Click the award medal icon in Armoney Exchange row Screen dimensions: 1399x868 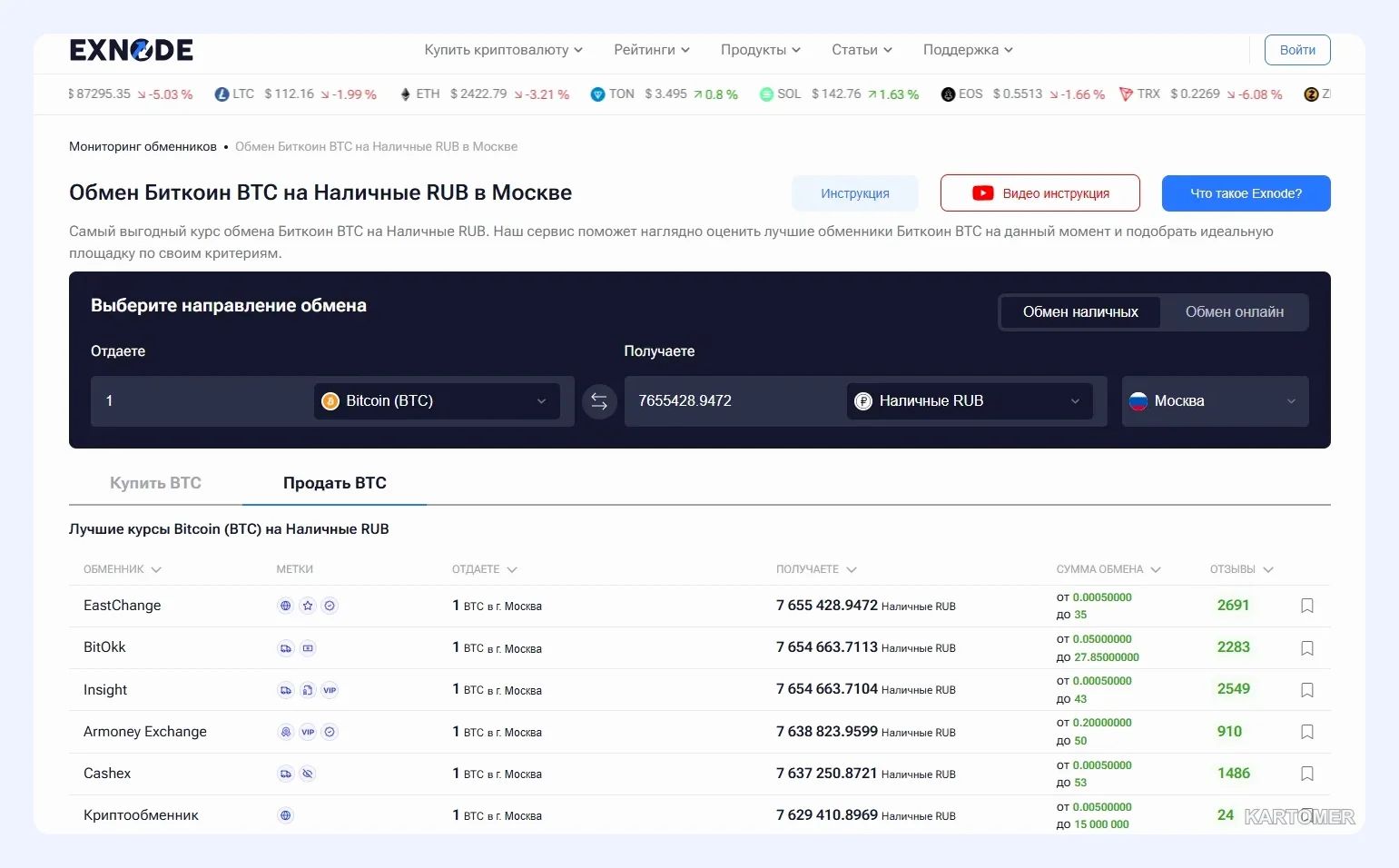point(286,732)
